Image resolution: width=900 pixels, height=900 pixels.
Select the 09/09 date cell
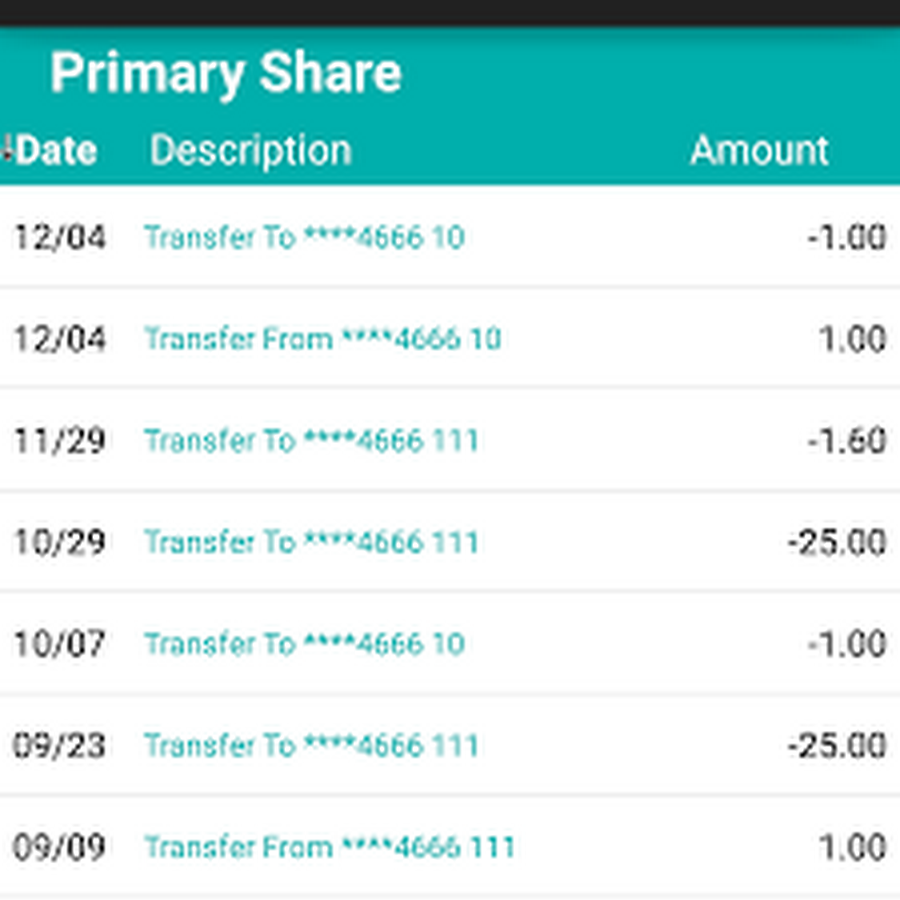[59, 848]
